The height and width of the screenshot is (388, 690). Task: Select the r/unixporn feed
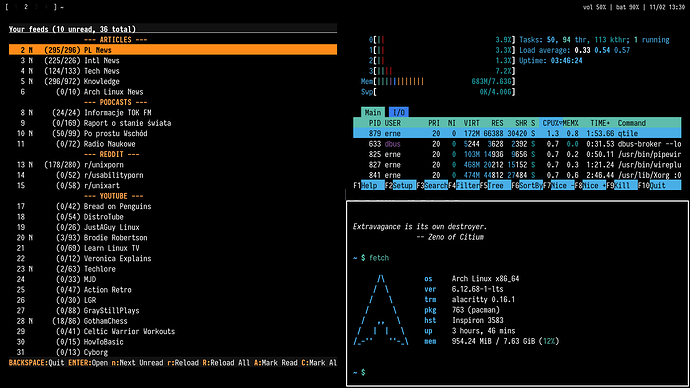pos(173,165)
